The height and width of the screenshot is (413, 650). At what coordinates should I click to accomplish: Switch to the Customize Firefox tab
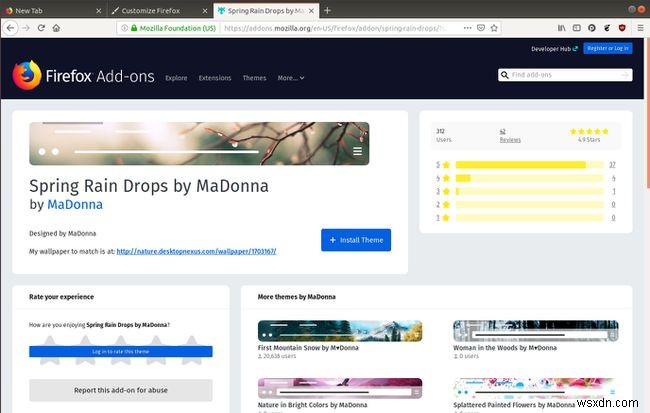[x=160, y=11]
